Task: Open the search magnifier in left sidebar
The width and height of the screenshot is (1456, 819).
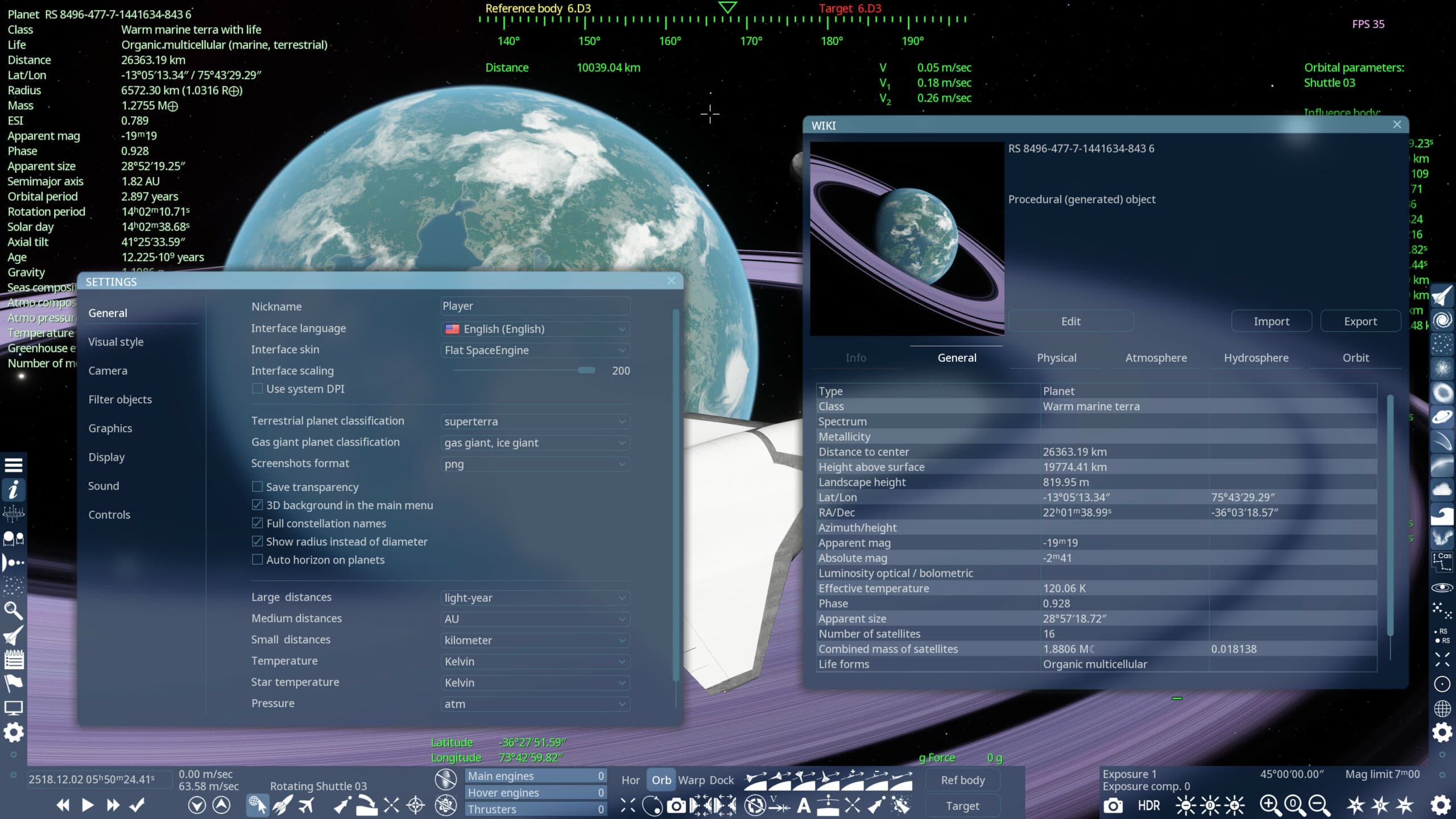Action: (x=14, y=610)
